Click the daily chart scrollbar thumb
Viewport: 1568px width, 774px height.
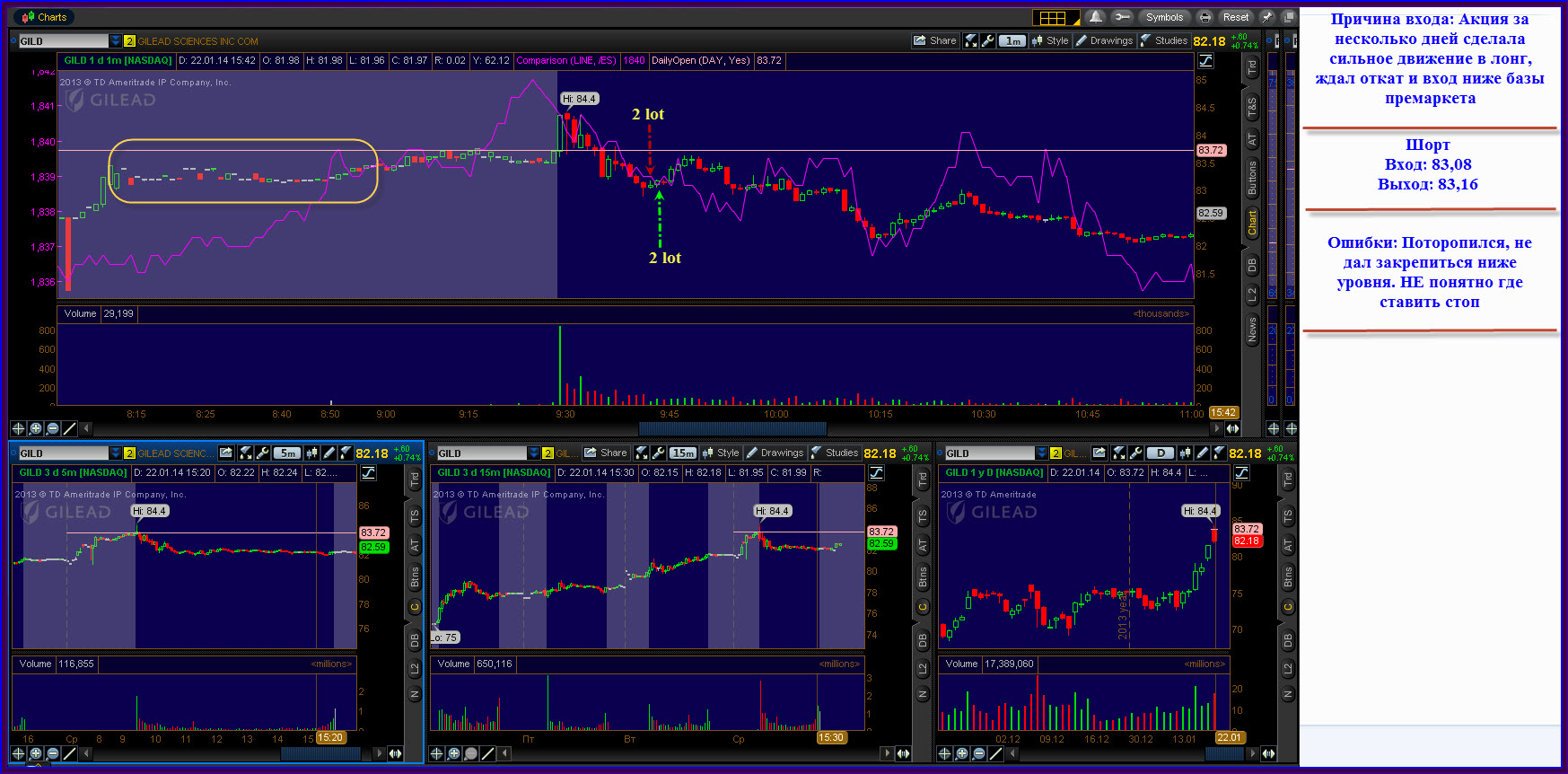pos(1224,753)
